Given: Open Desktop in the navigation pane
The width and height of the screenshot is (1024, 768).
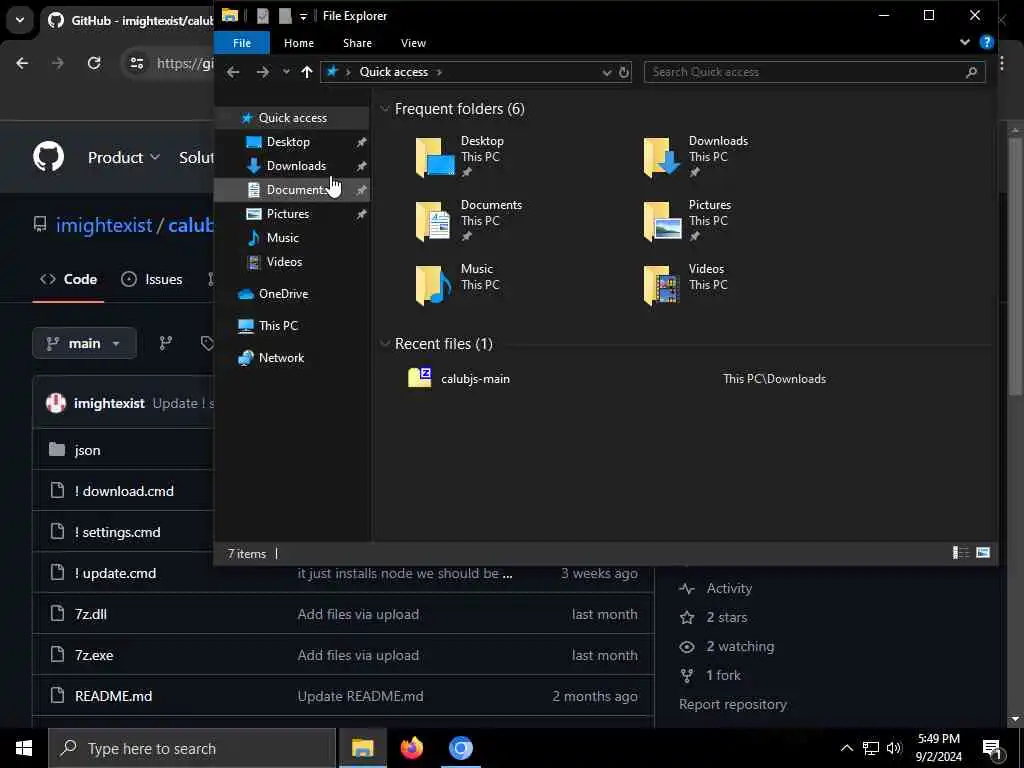Looking at the screenshot, I should (x=288, y=142).
